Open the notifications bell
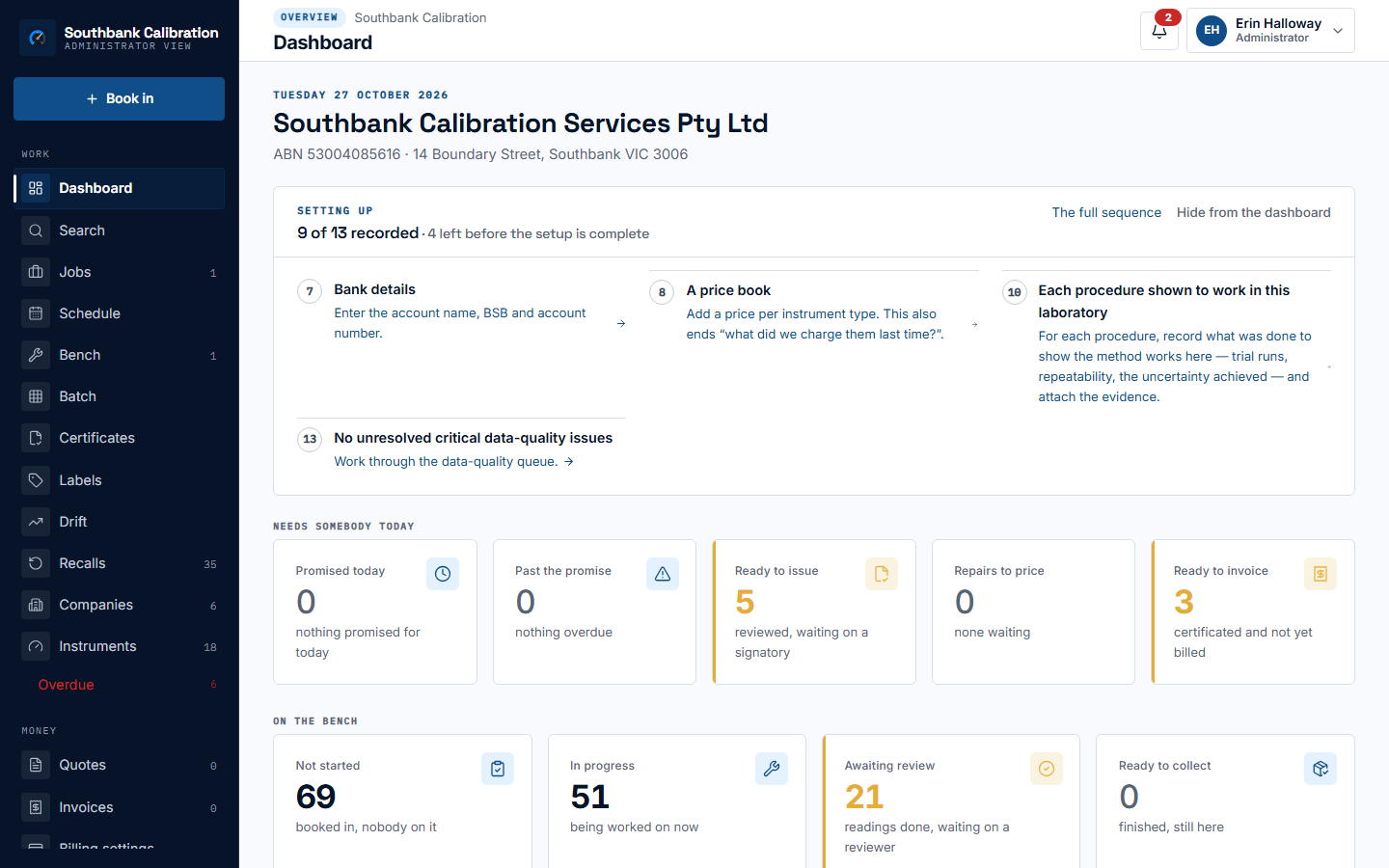 point(1158,30)
